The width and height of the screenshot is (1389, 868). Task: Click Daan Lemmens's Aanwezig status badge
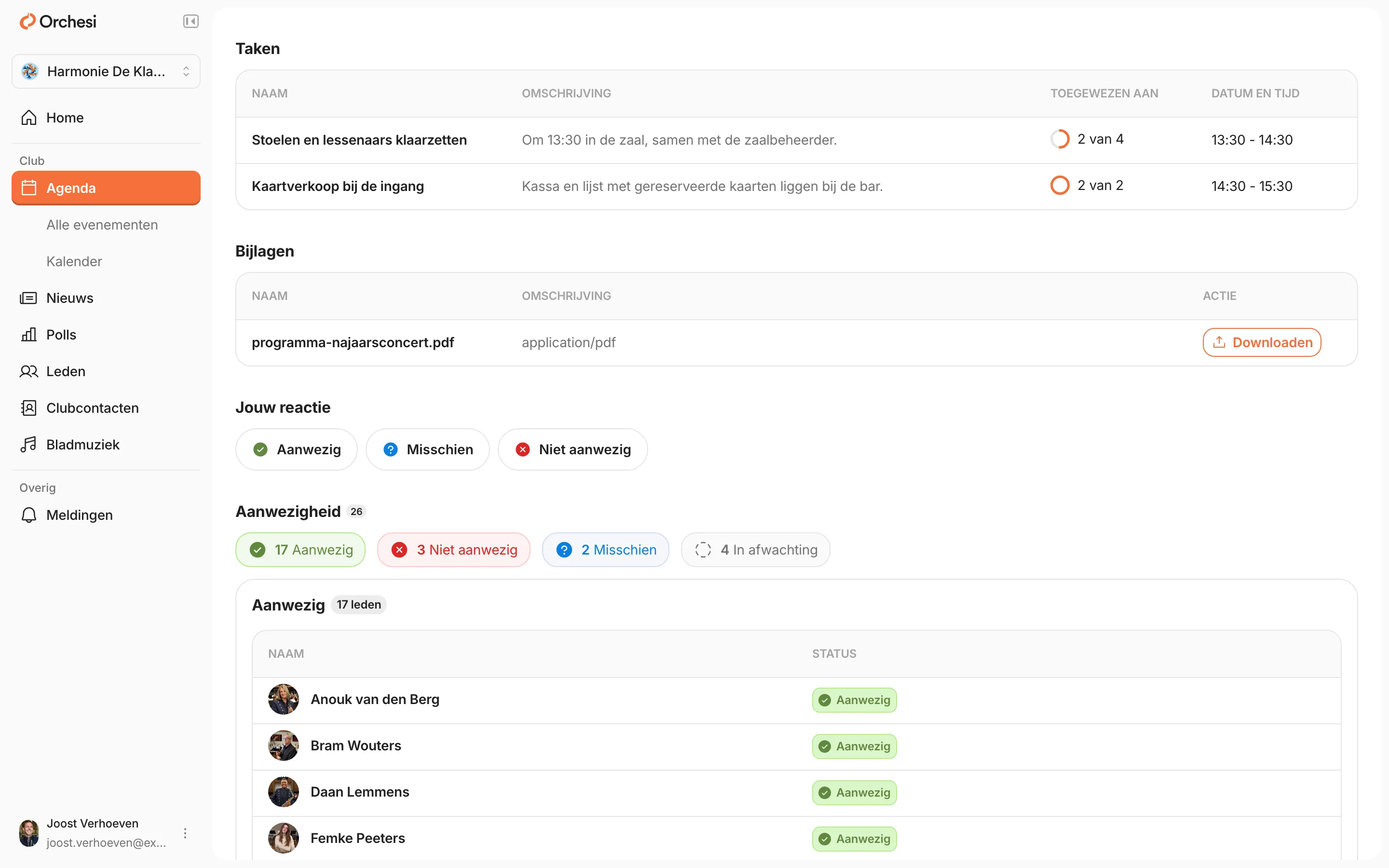click(x=854, y=793)
